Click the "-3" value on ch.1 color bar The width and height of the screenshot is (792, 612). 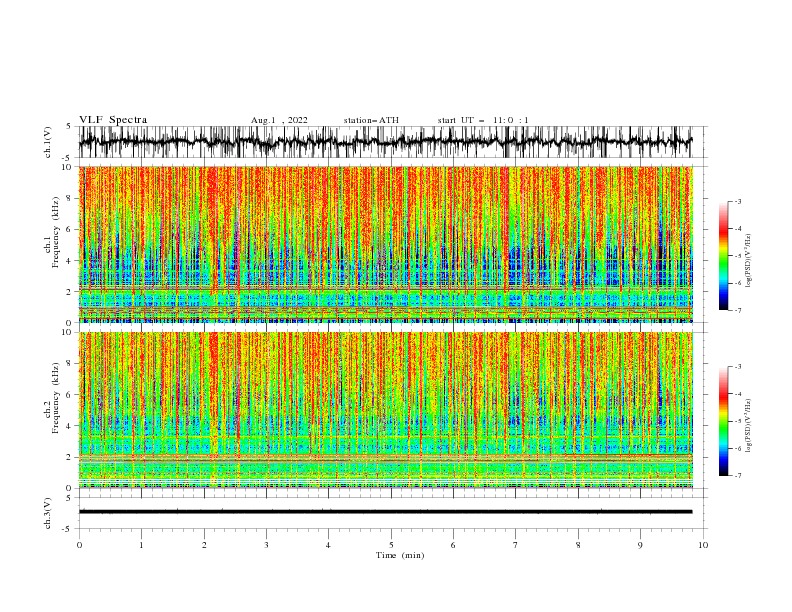coord(737,201)
